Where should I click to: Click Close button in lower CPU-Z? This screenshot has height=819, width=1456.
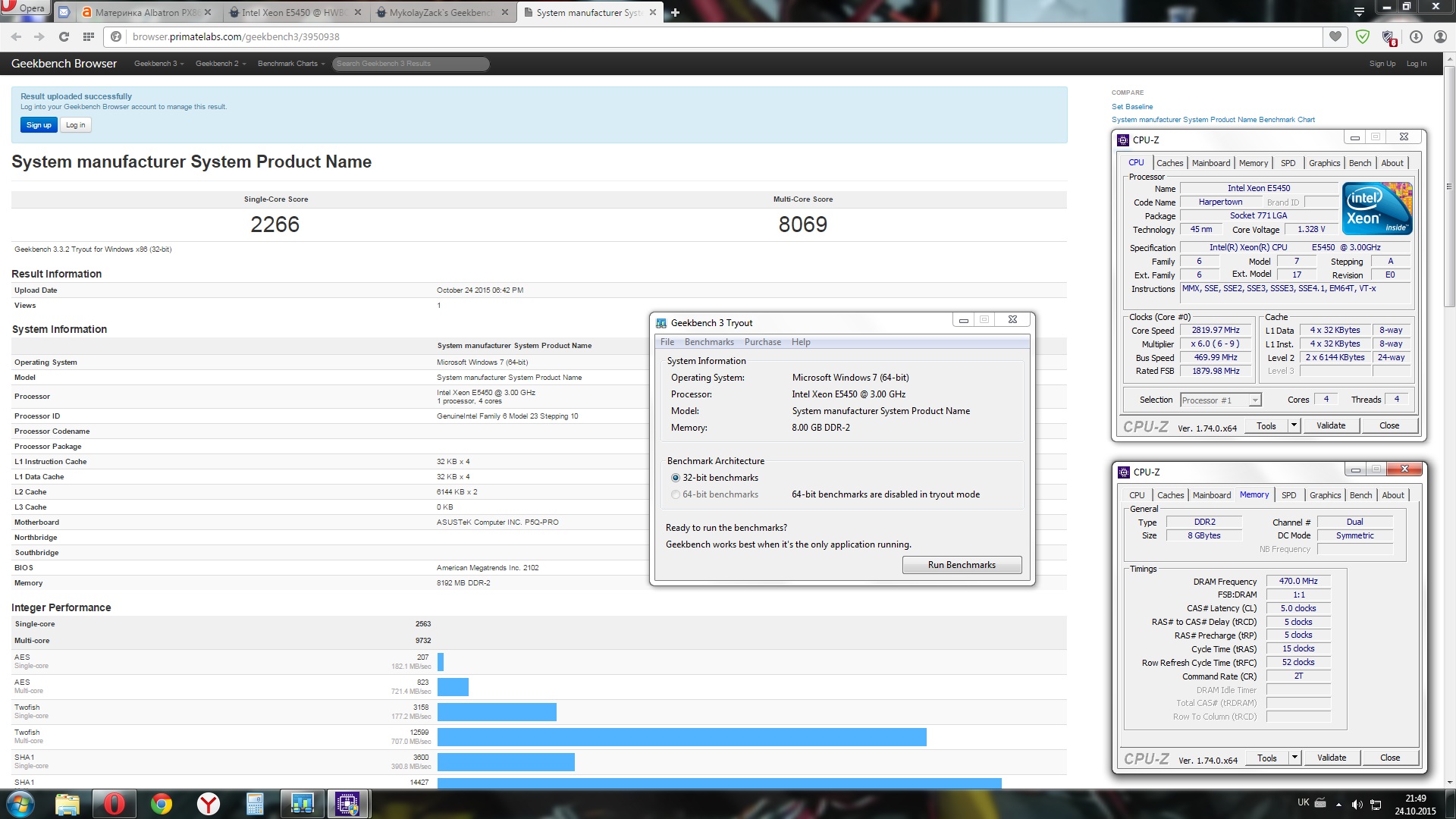1390,758
